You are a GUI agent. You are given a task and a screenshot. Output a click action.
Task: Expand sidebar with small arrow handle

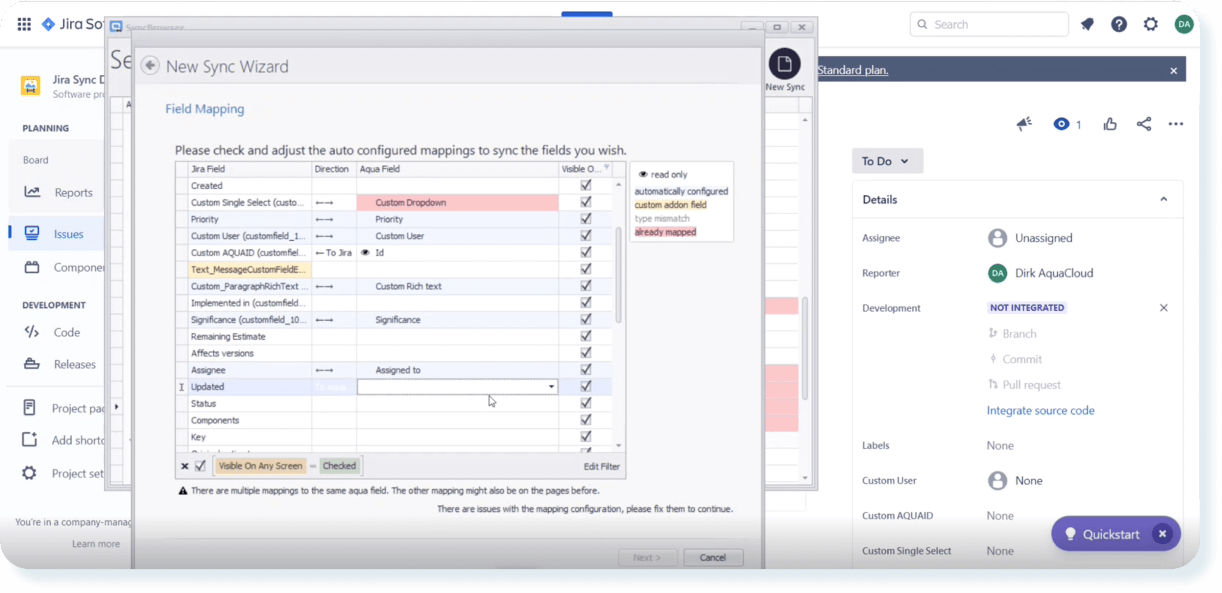[x=117, y=407]
